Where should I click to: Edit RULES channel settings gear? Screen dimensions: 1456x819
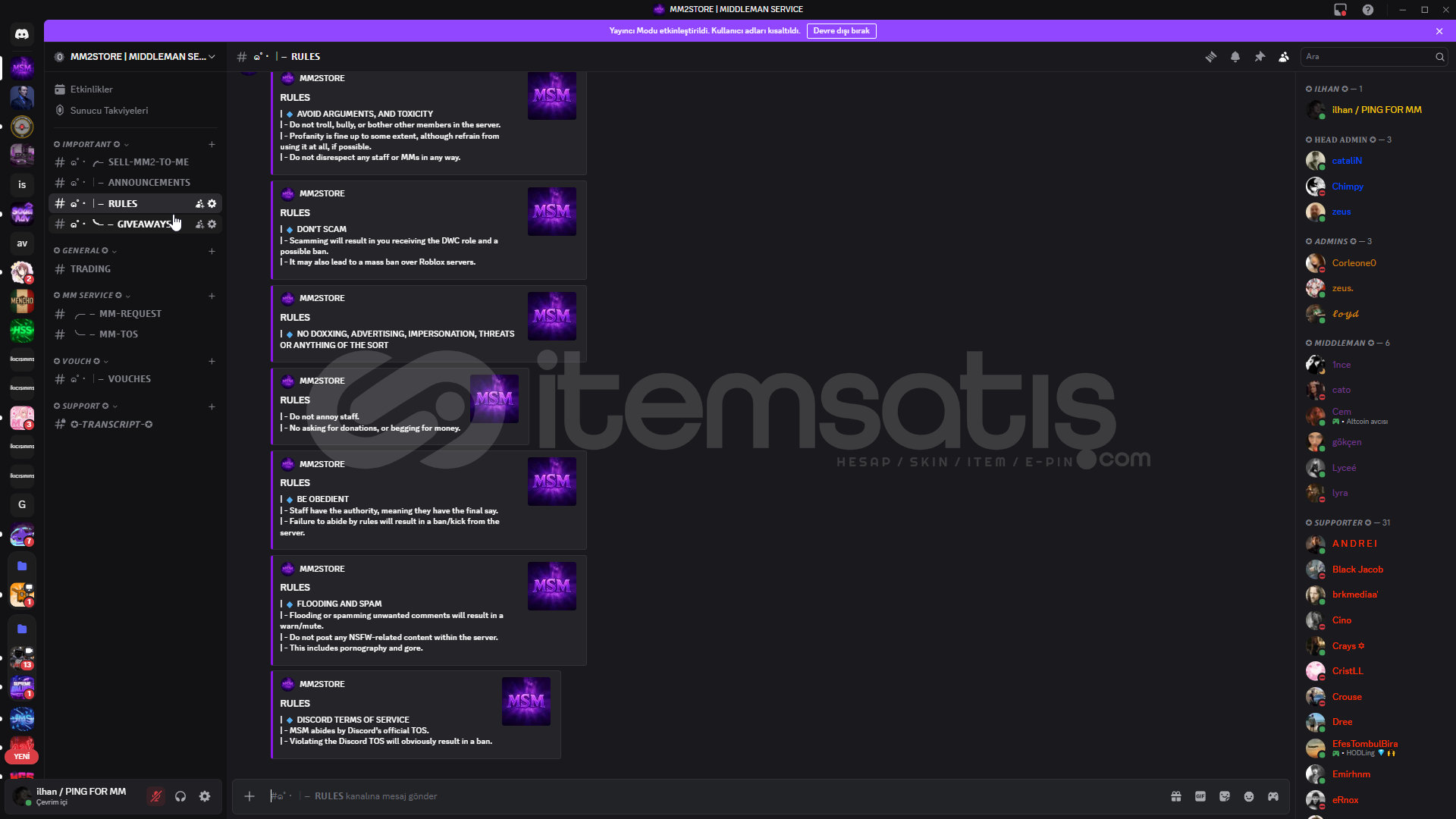tap(212, 204)
